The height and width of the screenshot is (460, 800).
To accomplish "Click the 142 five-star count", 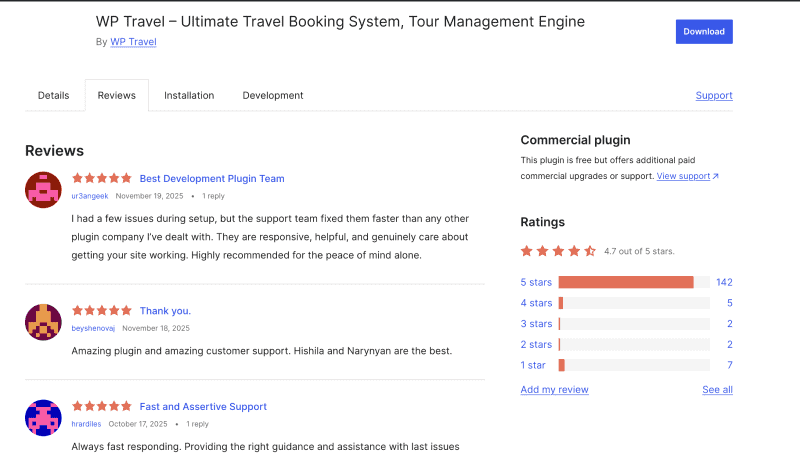I will click(x=724, y=282).
